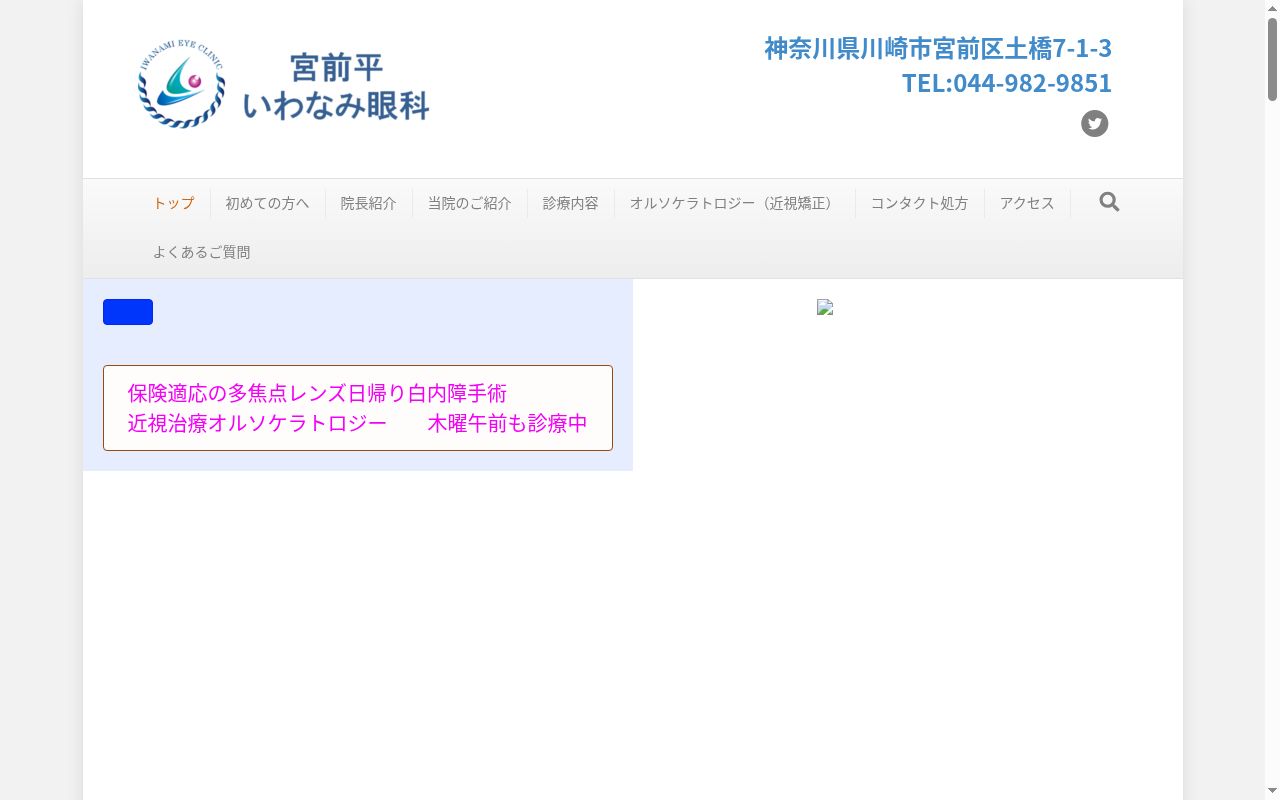Click the text 保険適応の多焦点レンズ日帰り白内障手術
This screenshot has width=1280, height=800.
[x=317, y=393]
